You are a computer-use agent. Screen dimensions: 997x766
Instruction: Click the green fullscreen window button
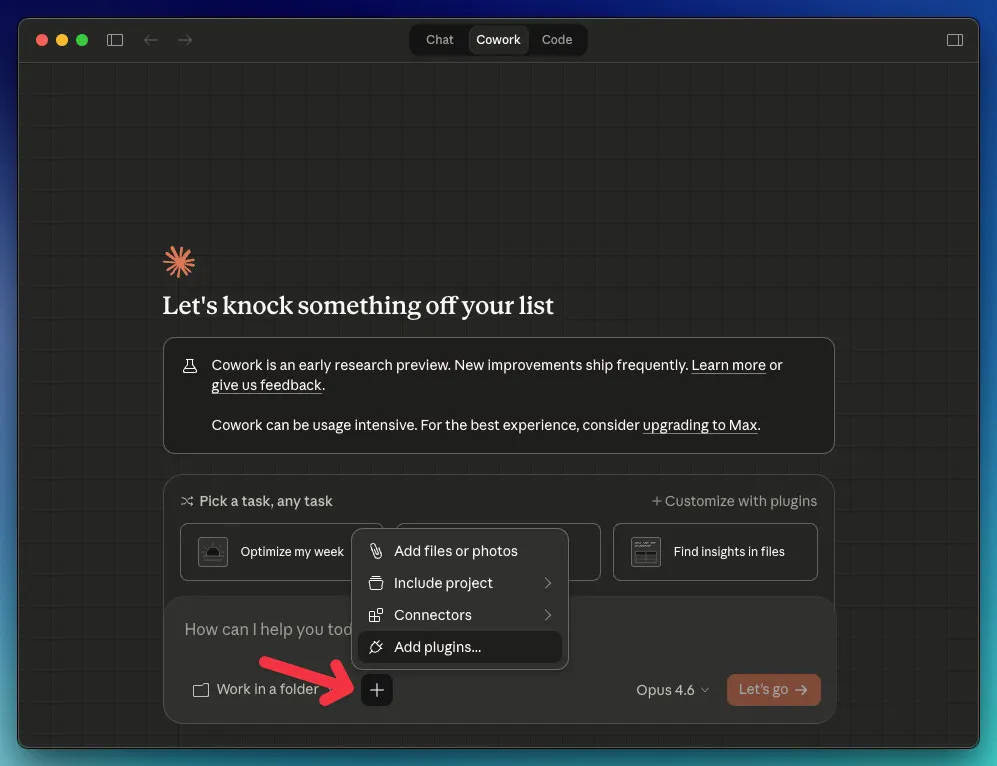tap(82, 40)
